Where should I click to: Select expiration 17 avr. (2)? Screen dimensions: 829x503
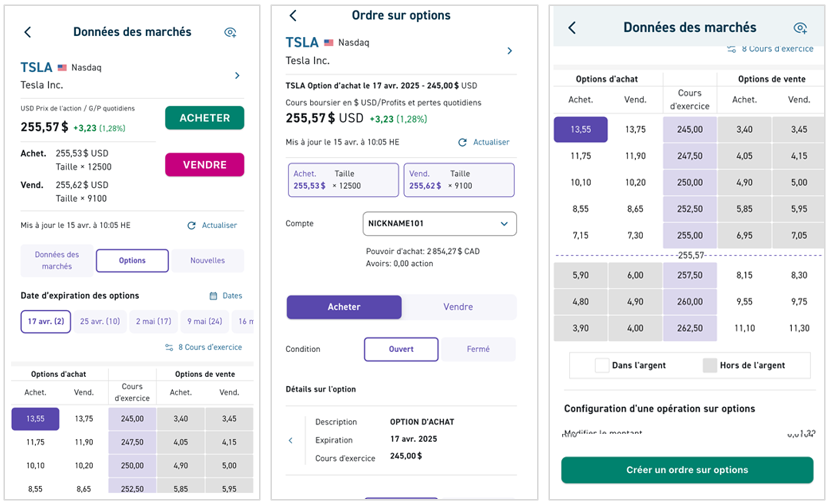click(x=46, y=322)
